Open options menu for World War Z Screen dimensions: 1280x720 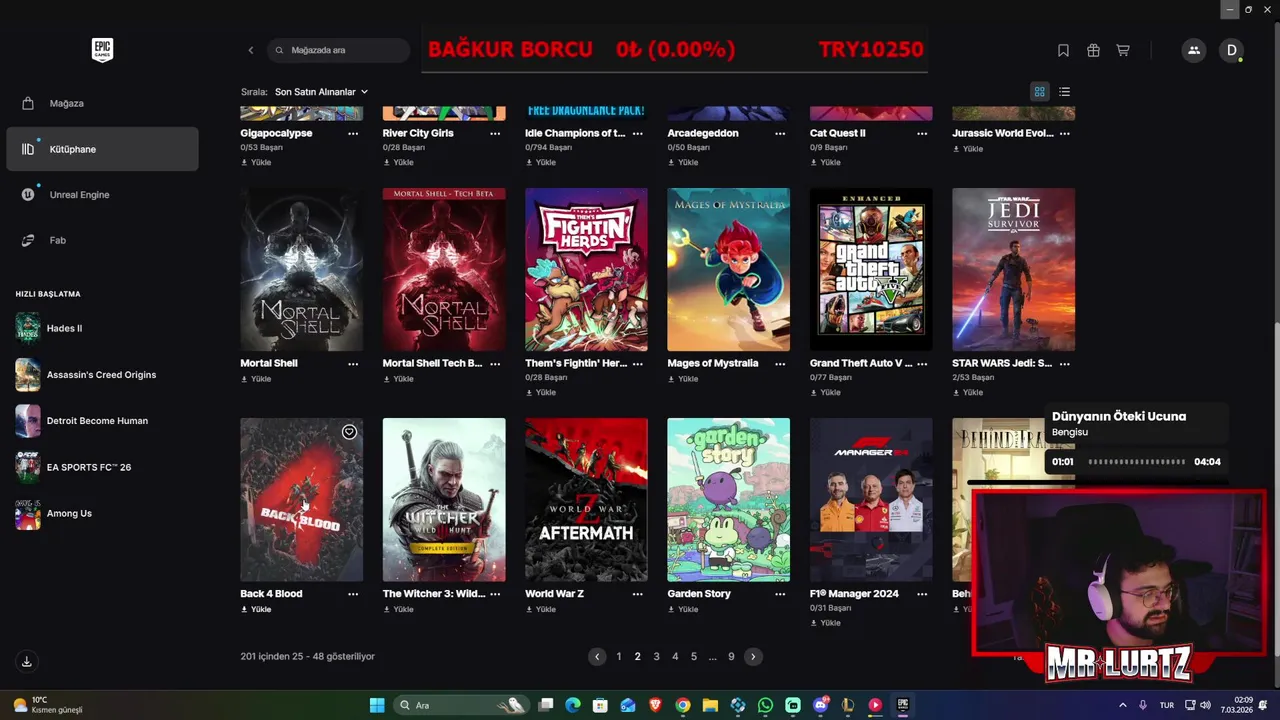[x=638, y=594]
